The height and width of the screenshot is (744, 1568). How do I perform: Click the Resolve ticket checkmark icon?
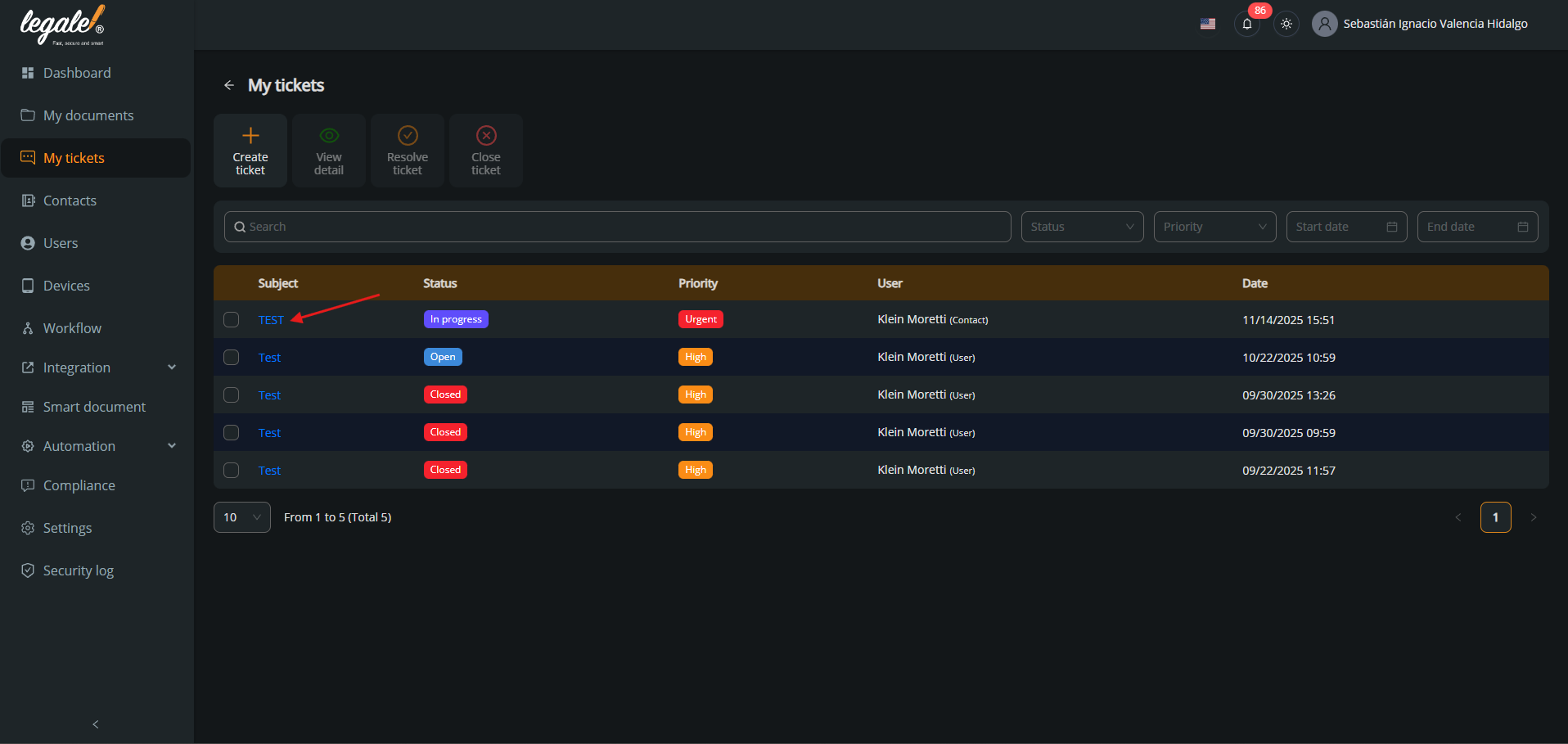click(408, 136)
